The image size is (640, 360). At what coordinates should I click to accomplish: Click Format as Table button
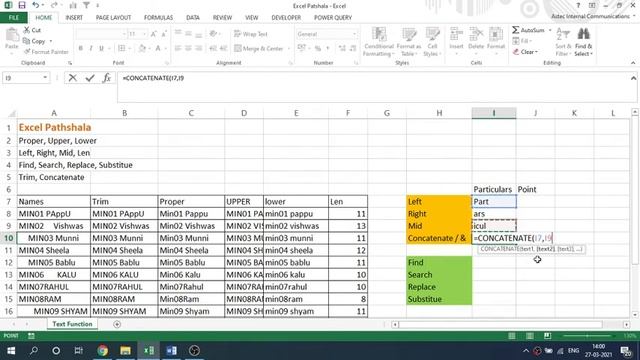[408, 42]
